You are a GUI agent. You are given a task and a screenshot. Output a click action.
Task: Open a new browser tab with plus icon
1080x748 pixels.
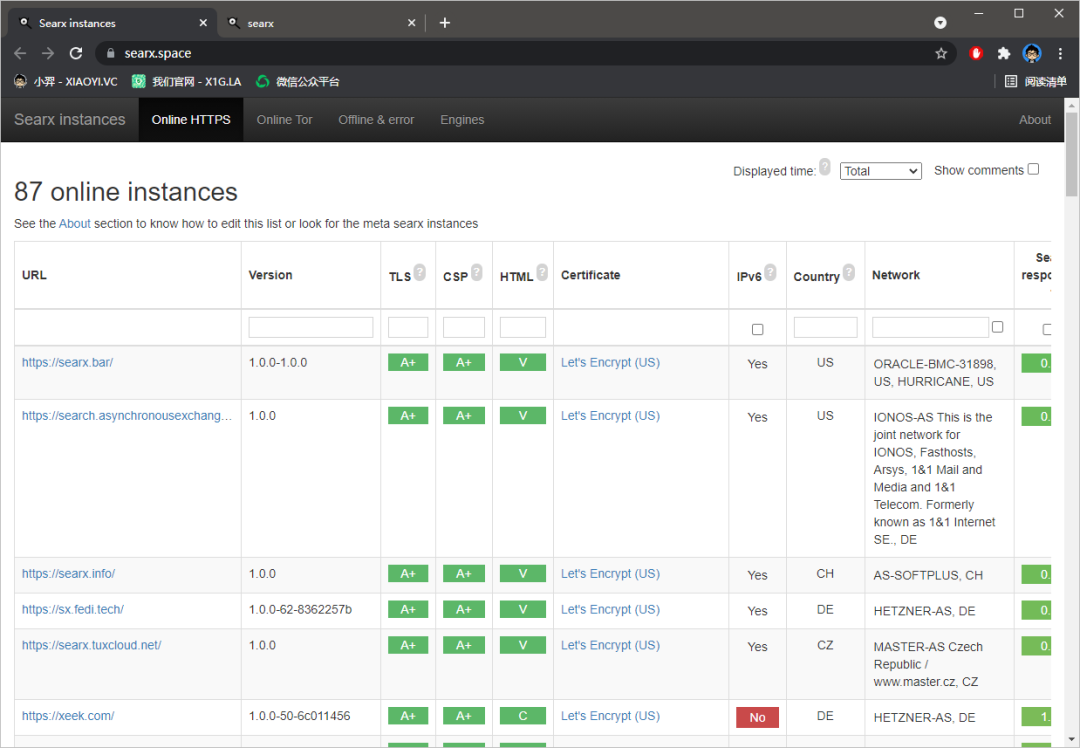pyautogui.click(x=445, y=23)
